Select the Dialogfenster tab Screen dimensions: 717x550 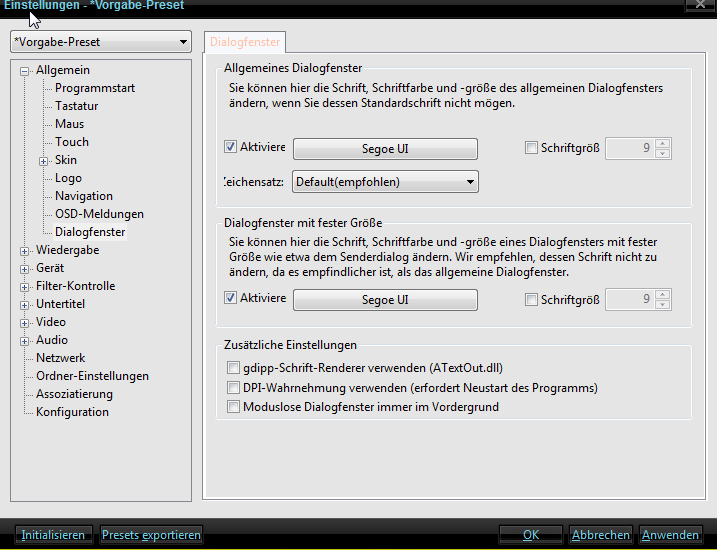click(245, 42)
